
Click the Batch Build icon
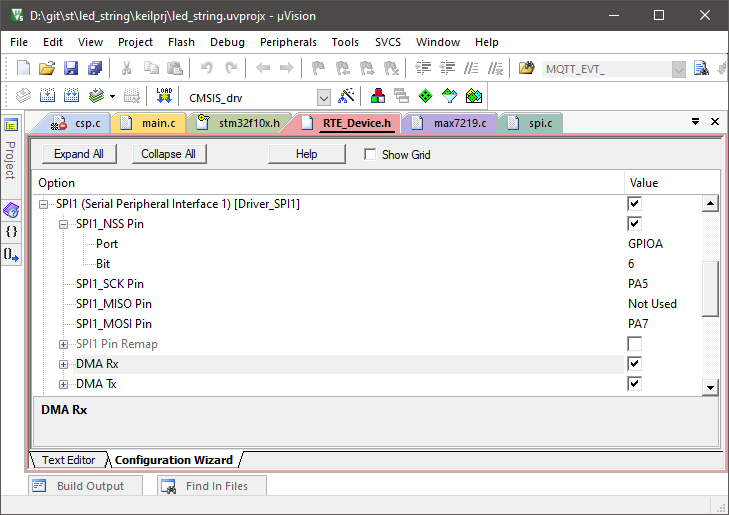pyautogui.click(x=96, y=96)
